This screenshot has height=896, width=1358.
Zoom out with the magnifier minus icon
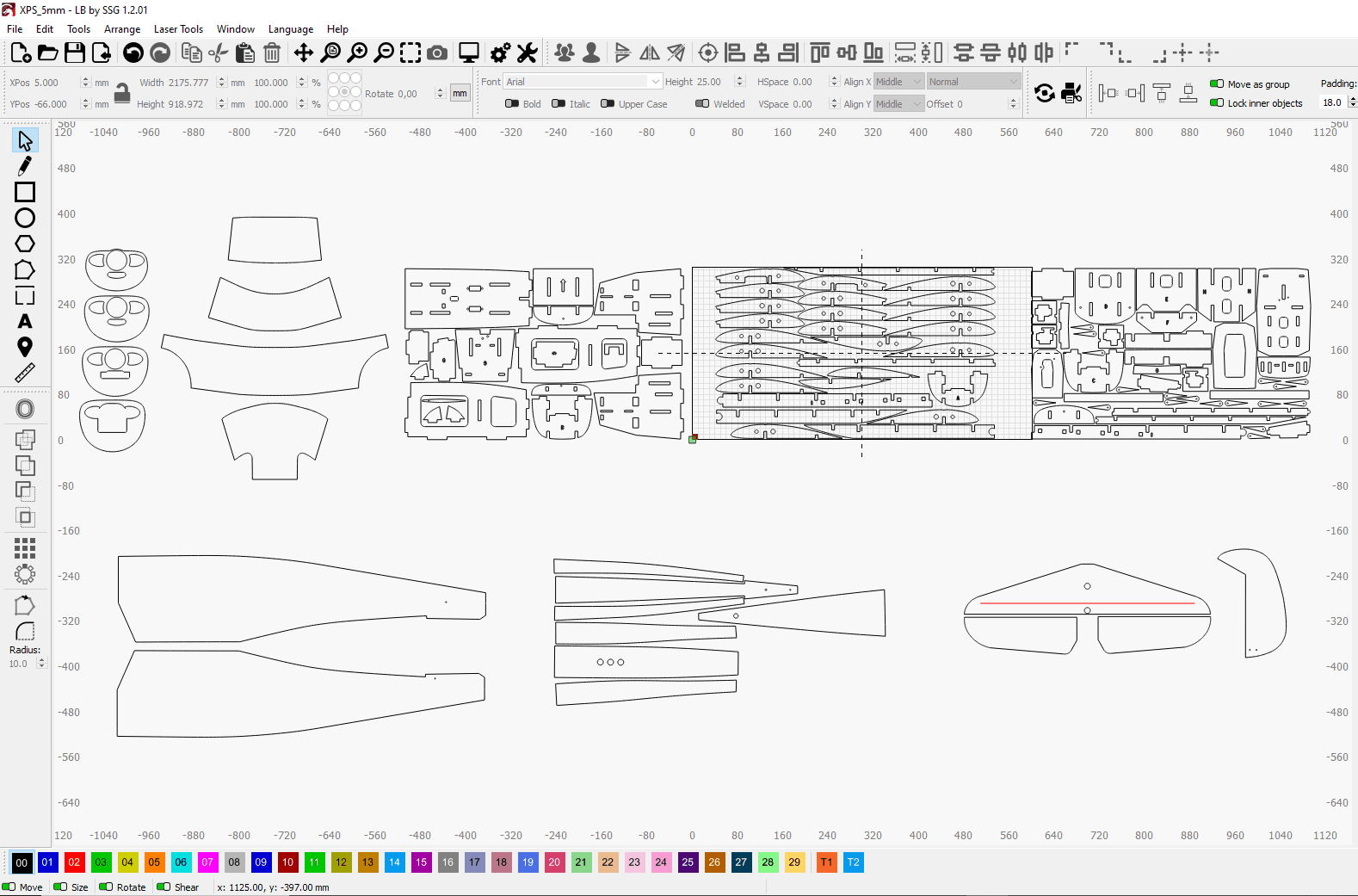coord(384,53)
